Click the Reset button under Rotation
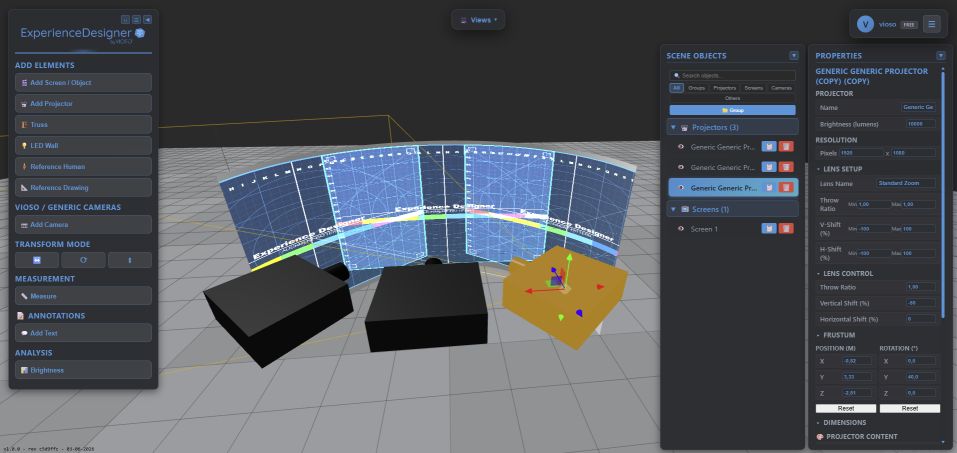The height and width of the screenshot is (453, 957). pos(909,408)
